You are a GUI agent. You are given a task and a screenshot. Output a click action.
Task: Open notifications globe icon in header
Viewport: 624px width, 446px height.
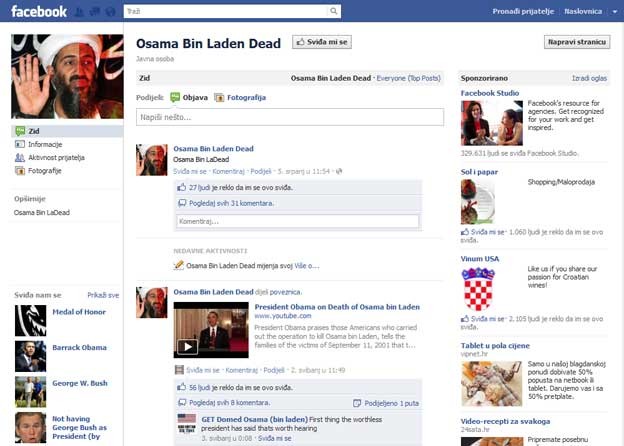tap(110, 12)
